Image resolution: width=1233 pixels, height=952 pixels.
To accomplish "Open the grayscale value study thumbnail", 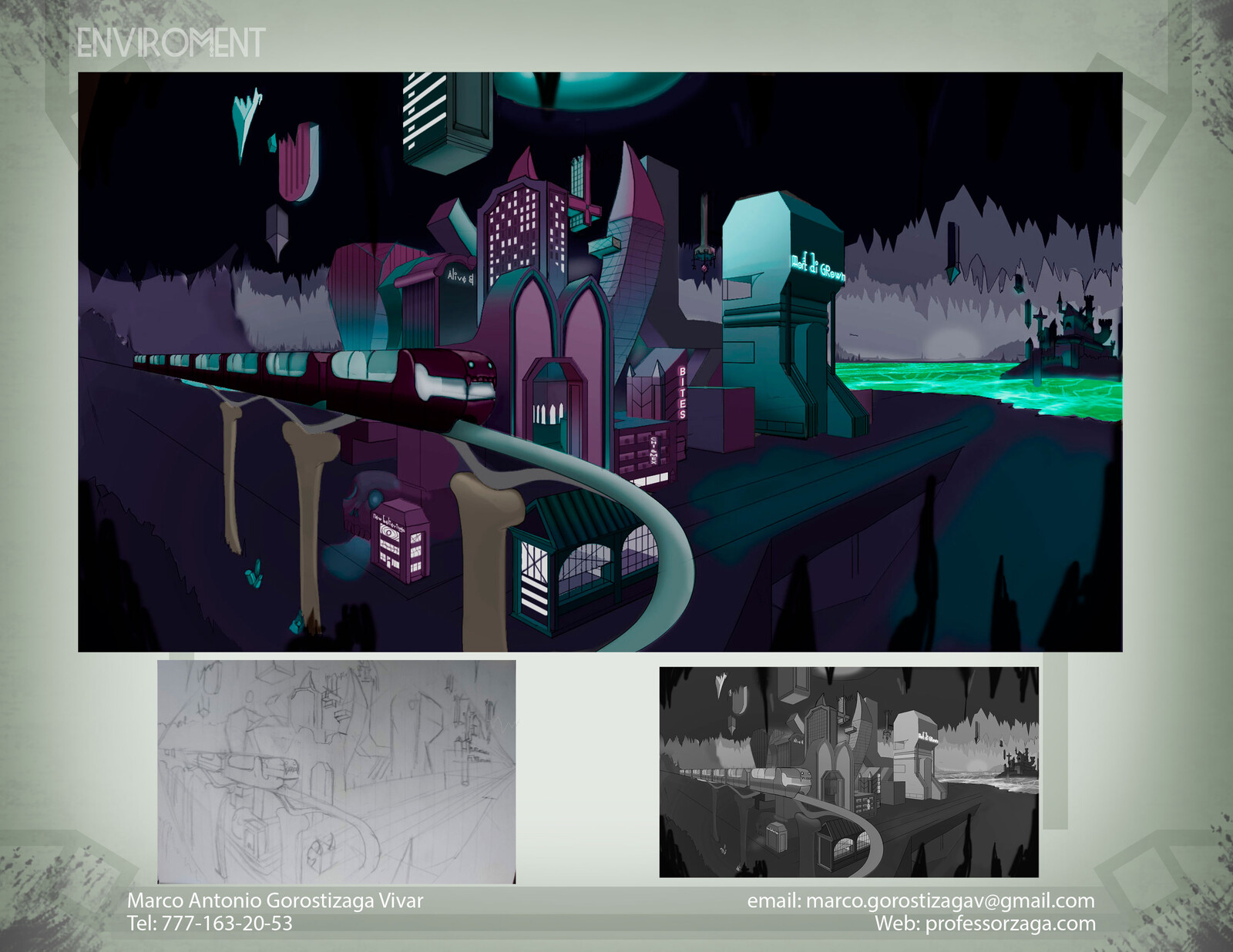I will click(849, 772).
